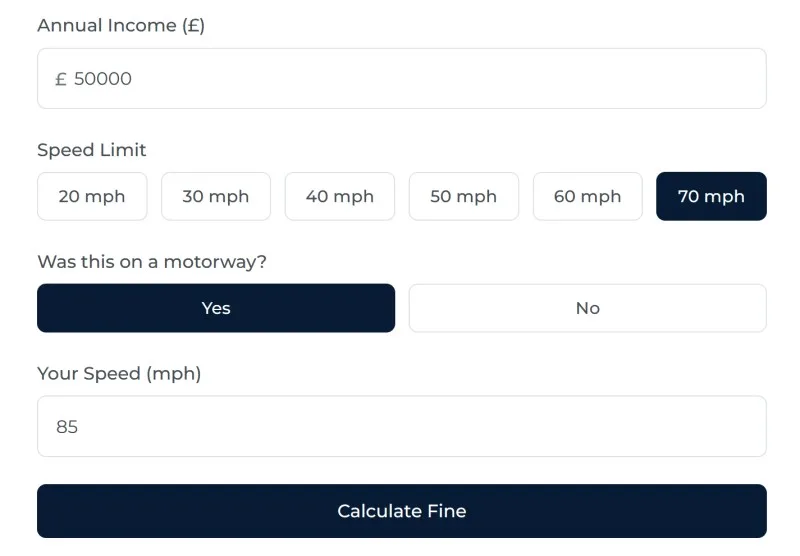Click the empty area right of 50000

pos(450,79)
